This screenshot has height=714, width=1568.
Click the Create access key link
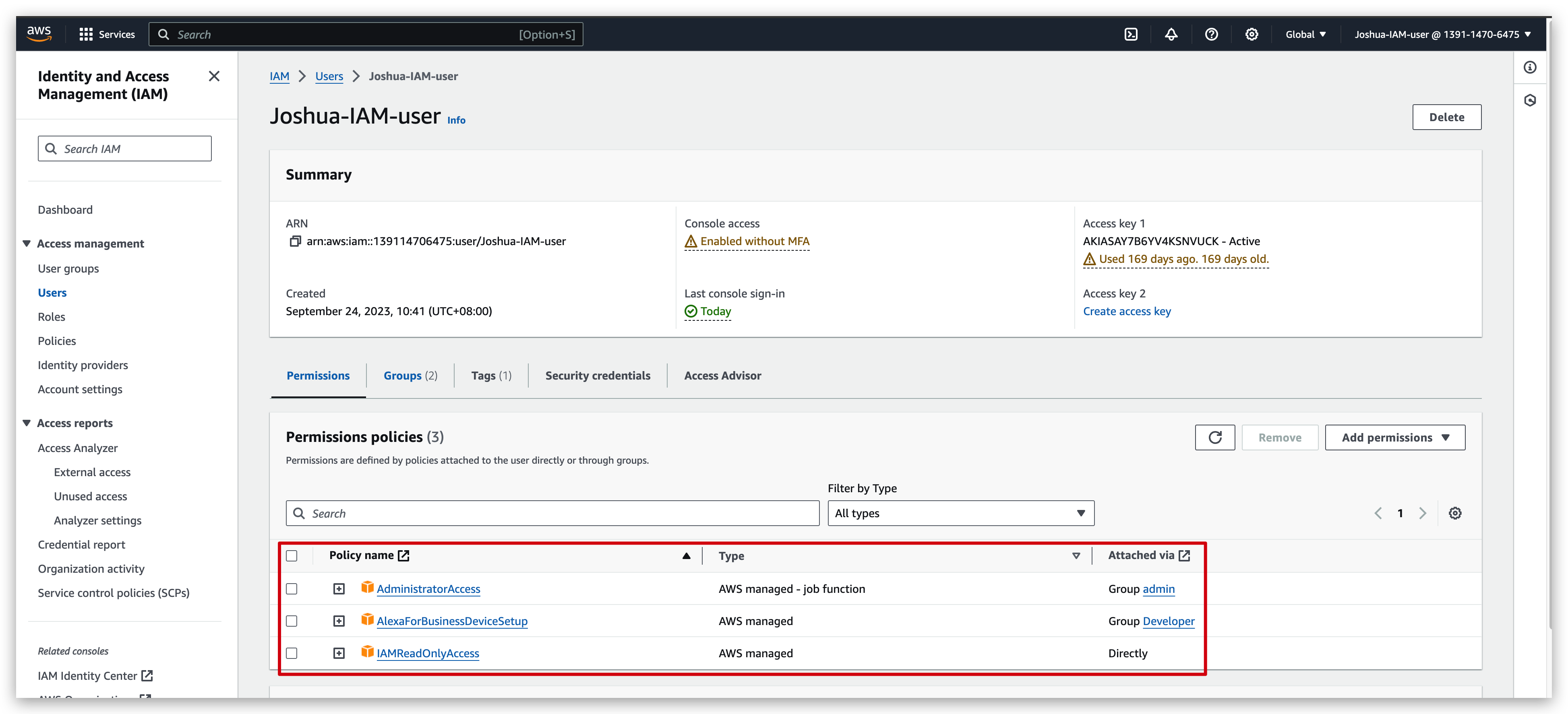[1127, 311]
